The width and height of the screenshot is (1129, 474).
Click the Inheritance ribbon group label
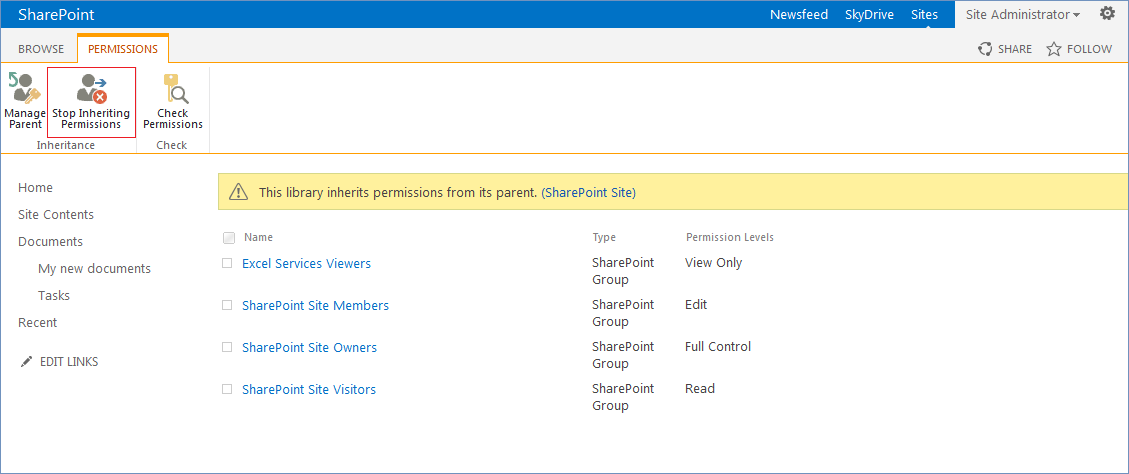(x=66, y=145)
